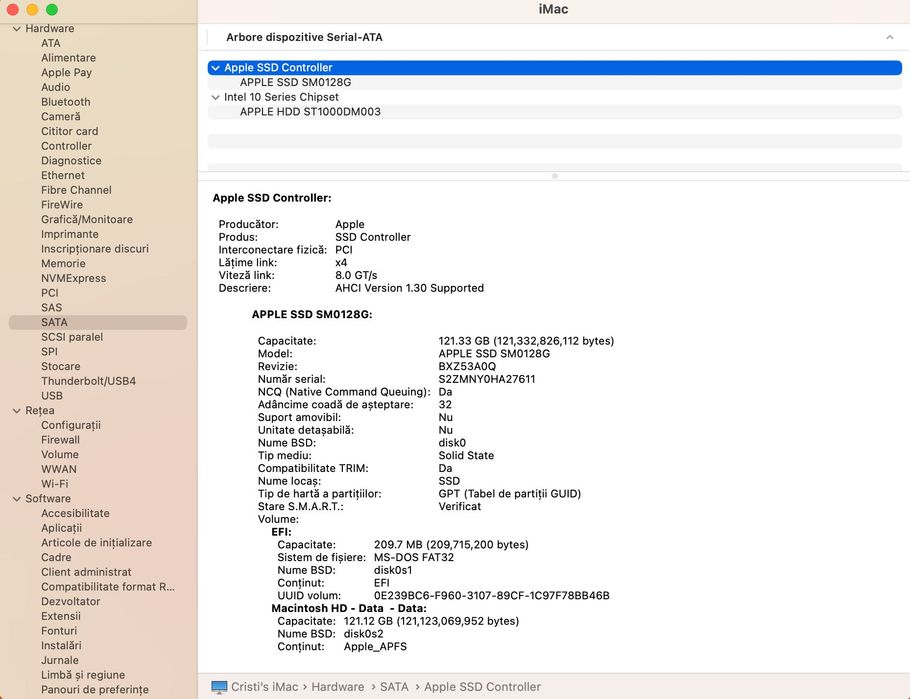The width and height of the screenshot is (910, 699).
Task: Select Diagnostice category
Action: pyautogui.click(x=71, y=160)
